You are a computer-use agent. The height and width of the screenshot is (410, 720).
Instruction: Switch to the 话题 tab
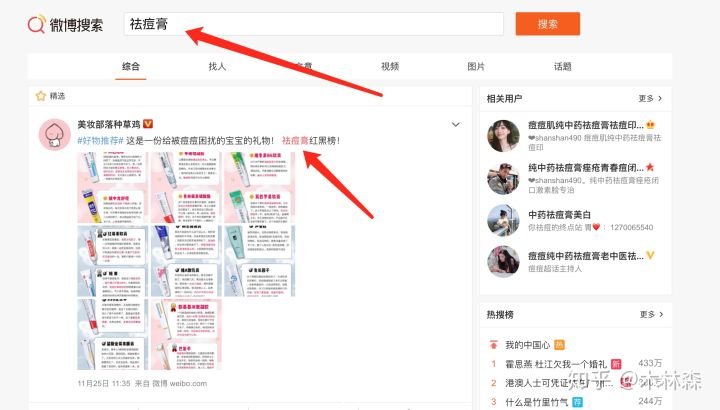pos(562,67)
